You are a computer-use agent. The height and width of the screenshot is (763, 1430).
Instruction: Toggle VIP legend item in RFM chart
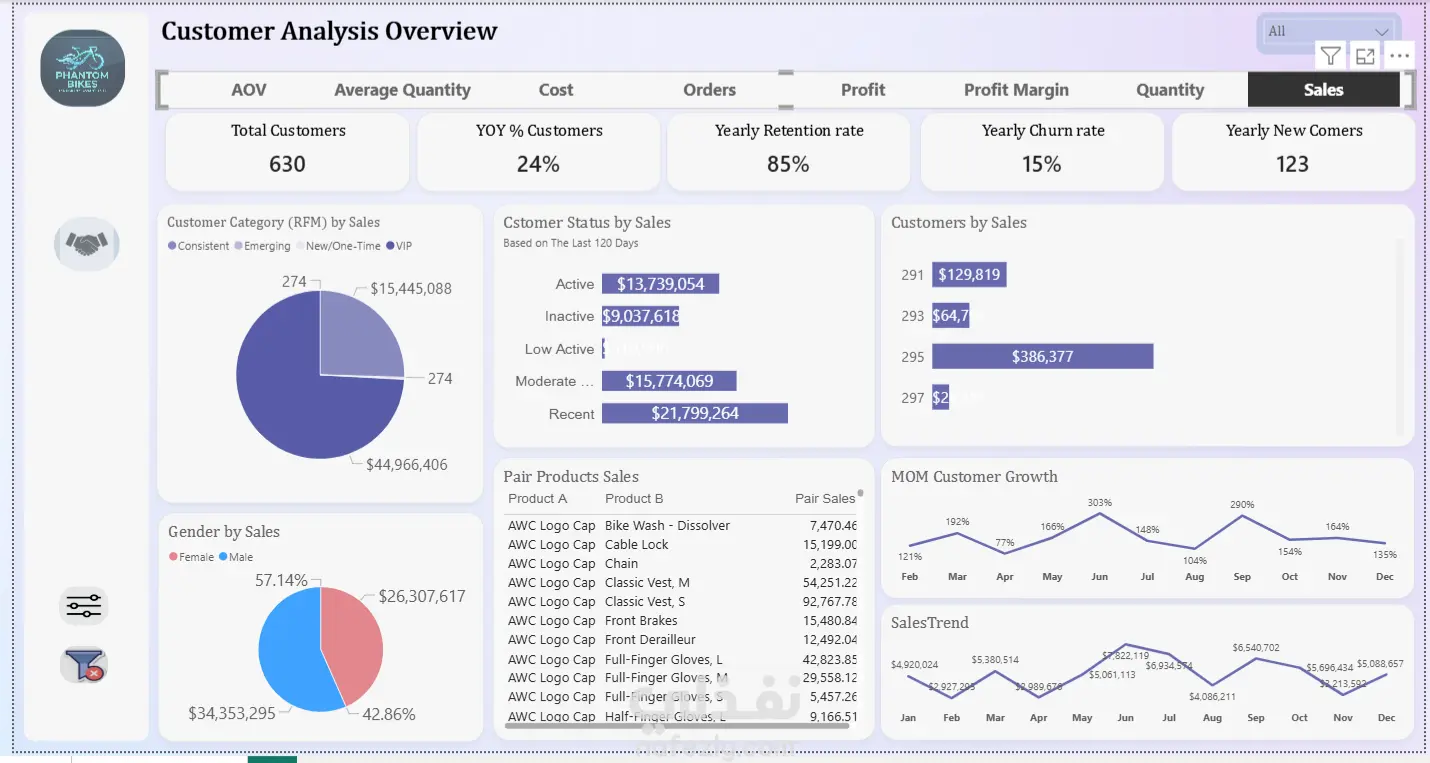(399, 246)
